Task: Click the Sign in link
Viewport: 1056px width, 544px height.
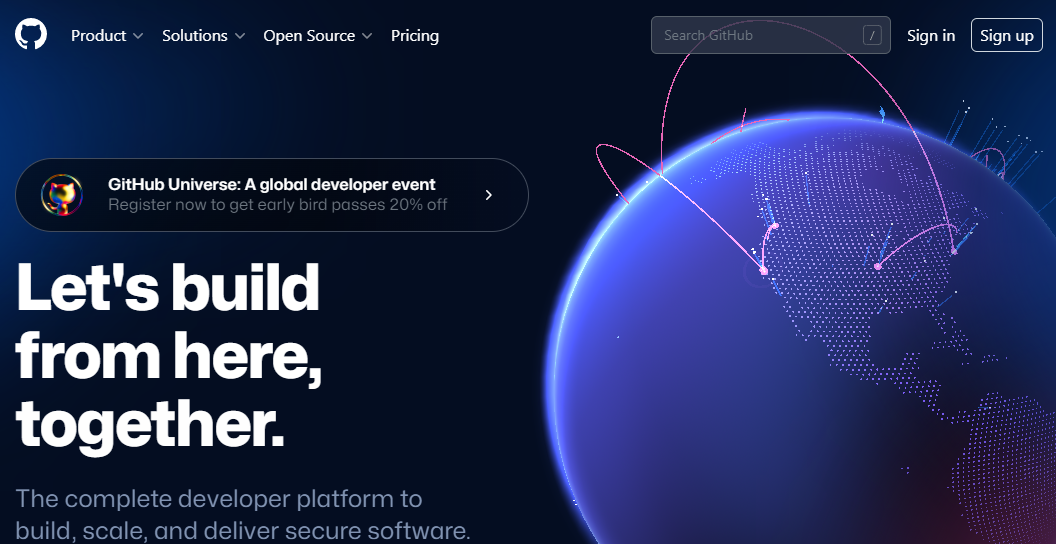Action: click(x=930, y=36)
